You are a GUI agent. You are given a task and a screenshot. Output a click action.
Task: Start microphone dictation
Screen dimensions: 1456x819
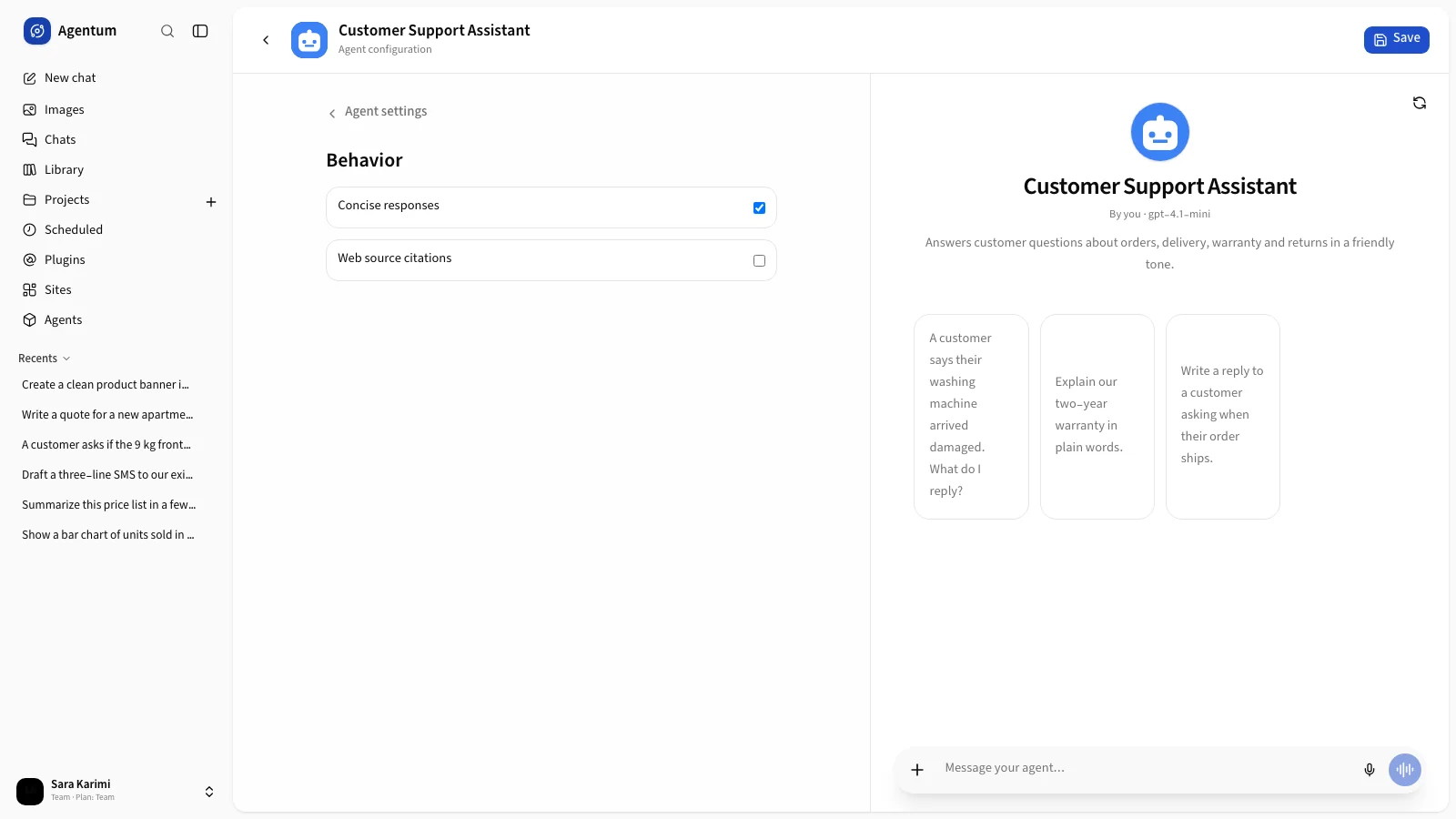(x=1370, y=770)
